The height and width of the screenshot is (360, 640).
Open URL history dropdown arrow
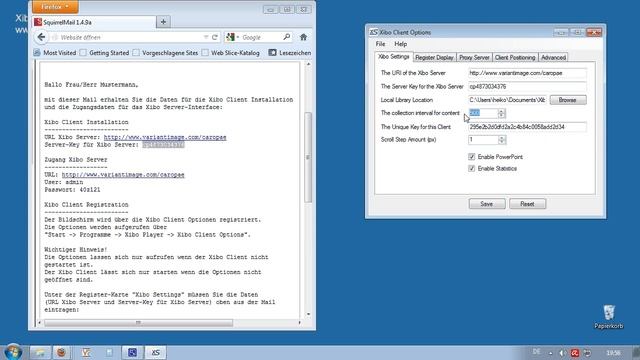(x=206, y=37)
